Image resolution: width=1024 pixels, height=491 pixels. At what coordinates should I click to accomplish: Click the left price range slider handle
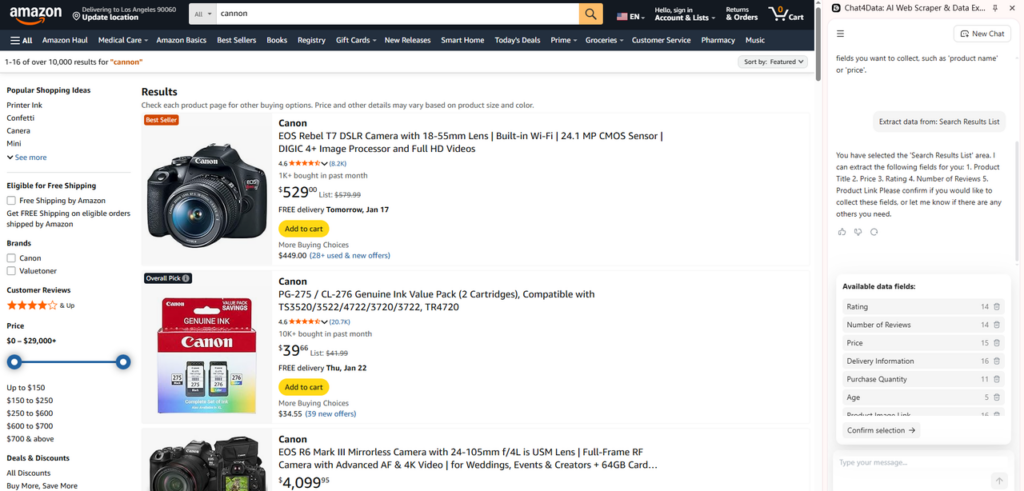(x=15, y=361)
